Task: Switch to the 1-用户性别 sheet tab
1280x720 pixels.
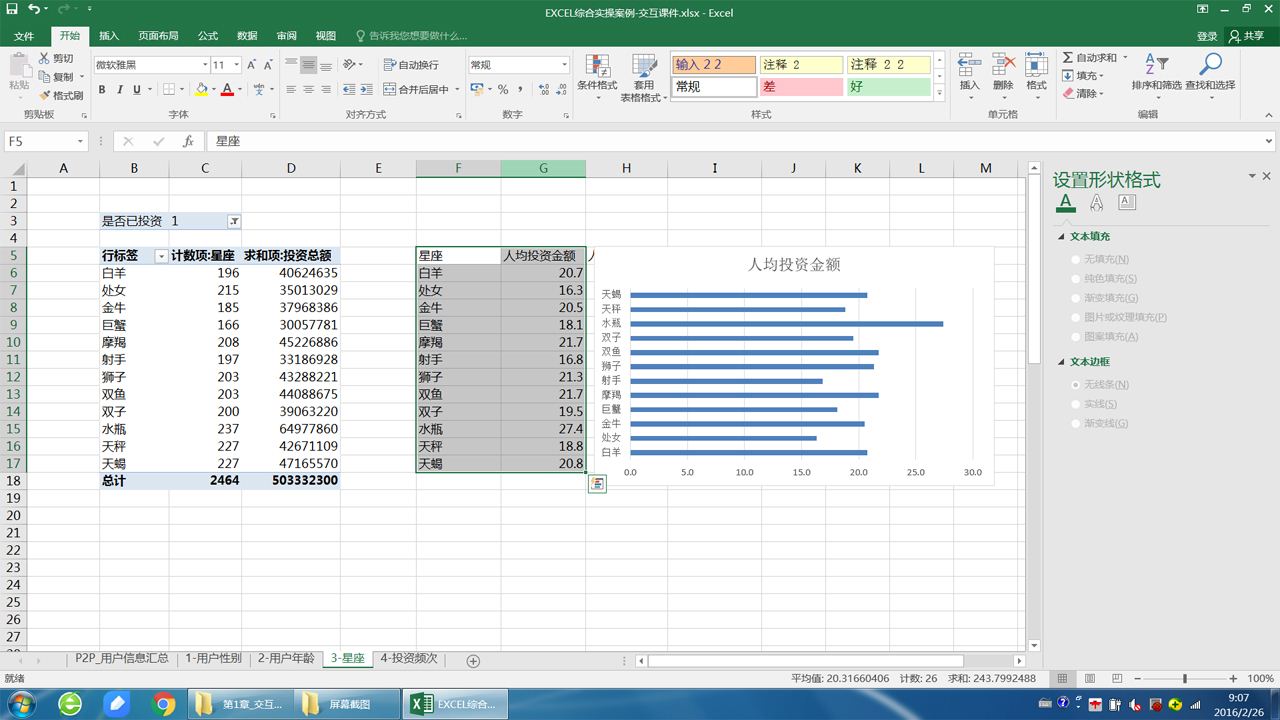Action: [x=213, y=659]
